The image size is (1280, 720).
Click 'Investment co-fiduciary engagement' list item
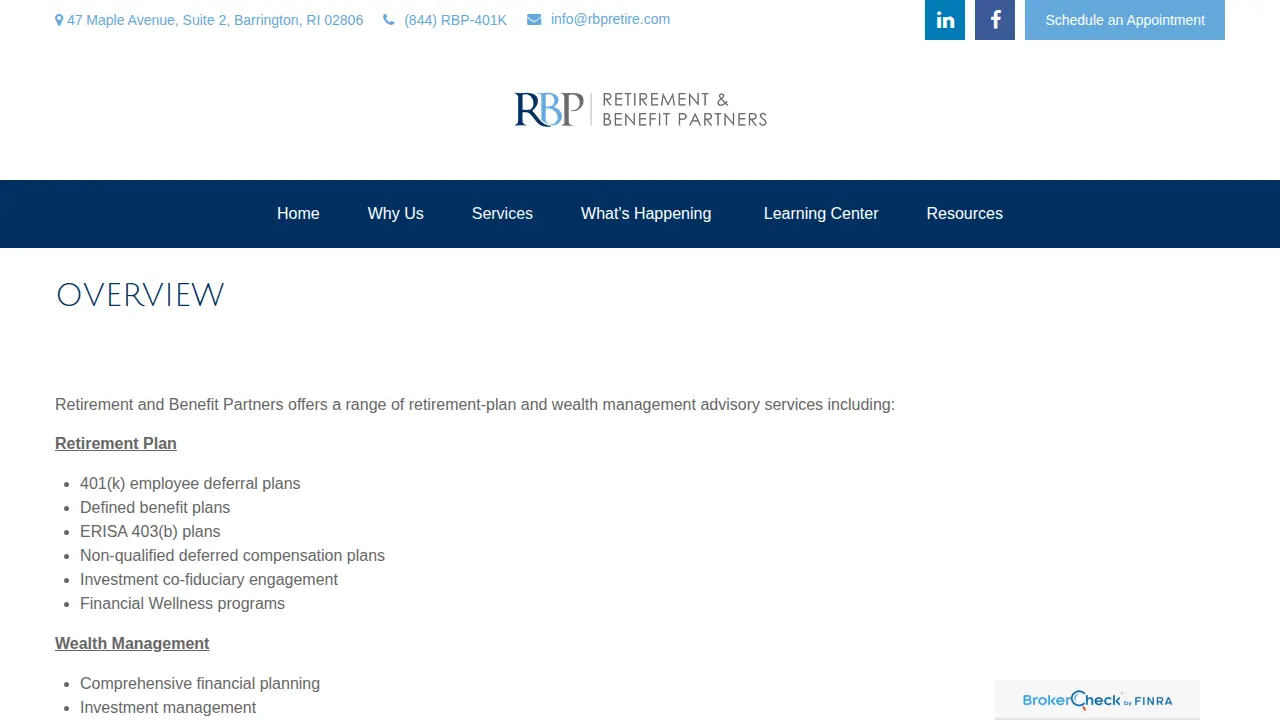point(209,580)
